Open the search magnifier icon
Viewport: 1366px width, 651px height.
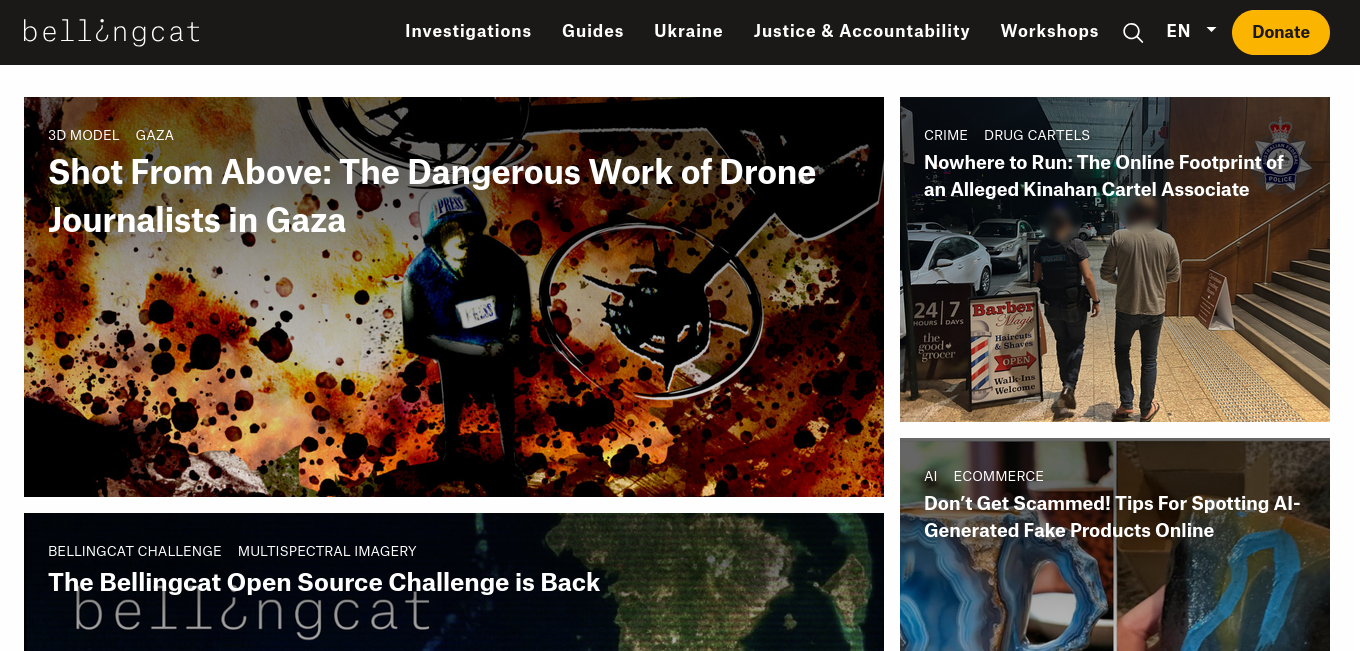tap(1132, 32)
